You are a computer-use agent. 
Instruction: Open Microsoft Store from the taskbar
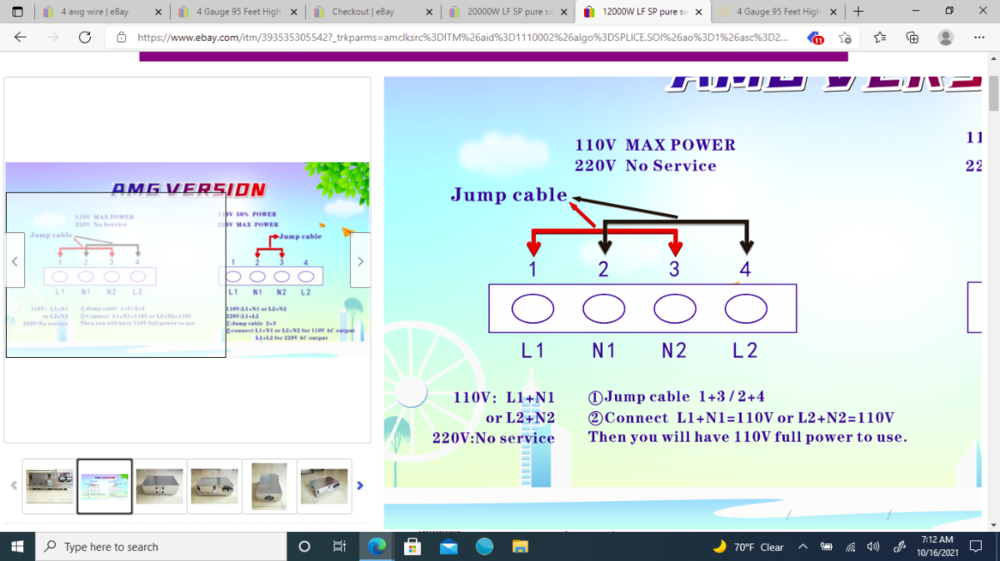pos(413,546)
